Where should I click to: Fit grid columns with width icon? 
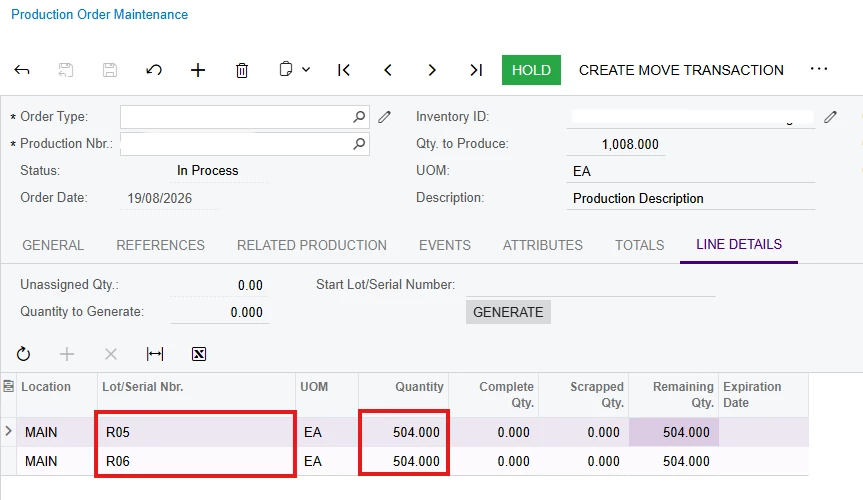pyautogui.click(x=155, y=354)
